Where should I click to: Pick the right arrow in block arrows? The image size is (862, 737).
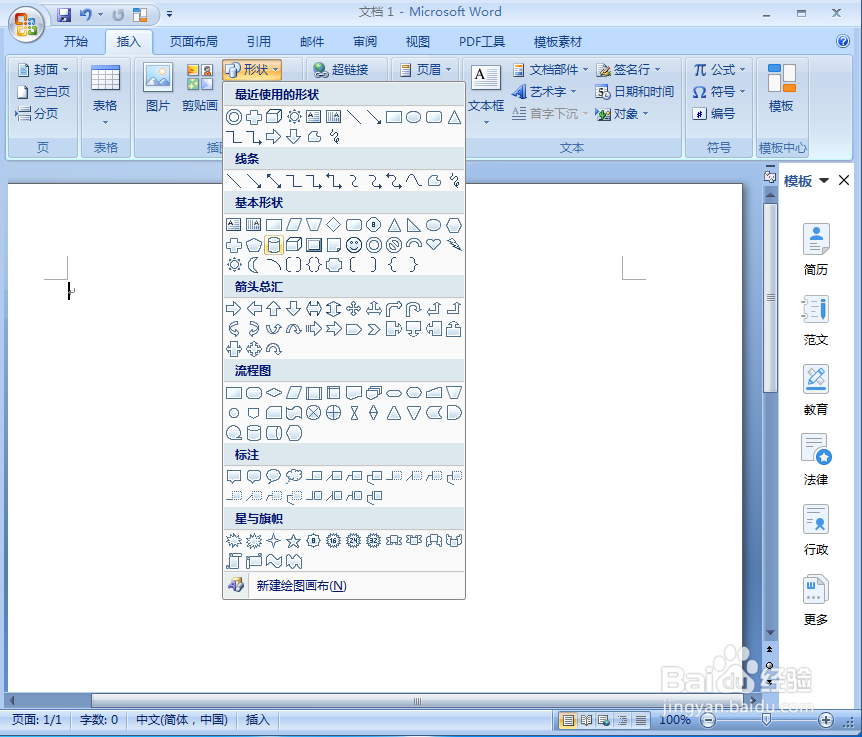pos(234,309)
